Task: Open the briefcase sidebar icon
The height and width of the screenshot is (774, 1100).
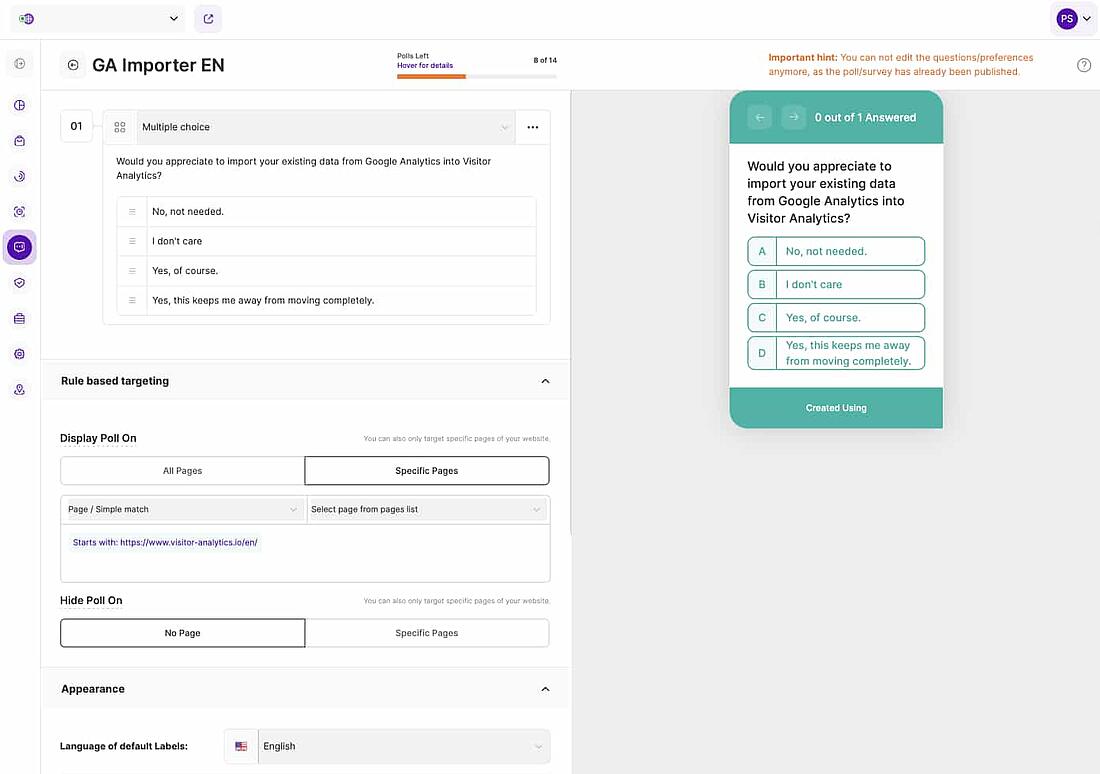Action: tap(20, 319)
